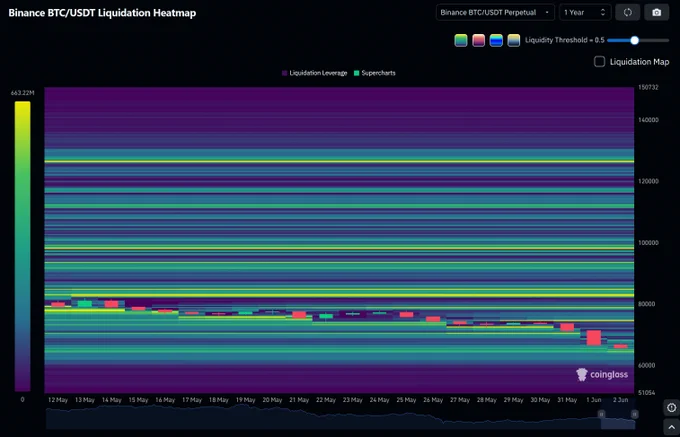Viewport: 680px width, 437px height.
Task: Click the "51054" price axis label
Action: click(646, 392)
